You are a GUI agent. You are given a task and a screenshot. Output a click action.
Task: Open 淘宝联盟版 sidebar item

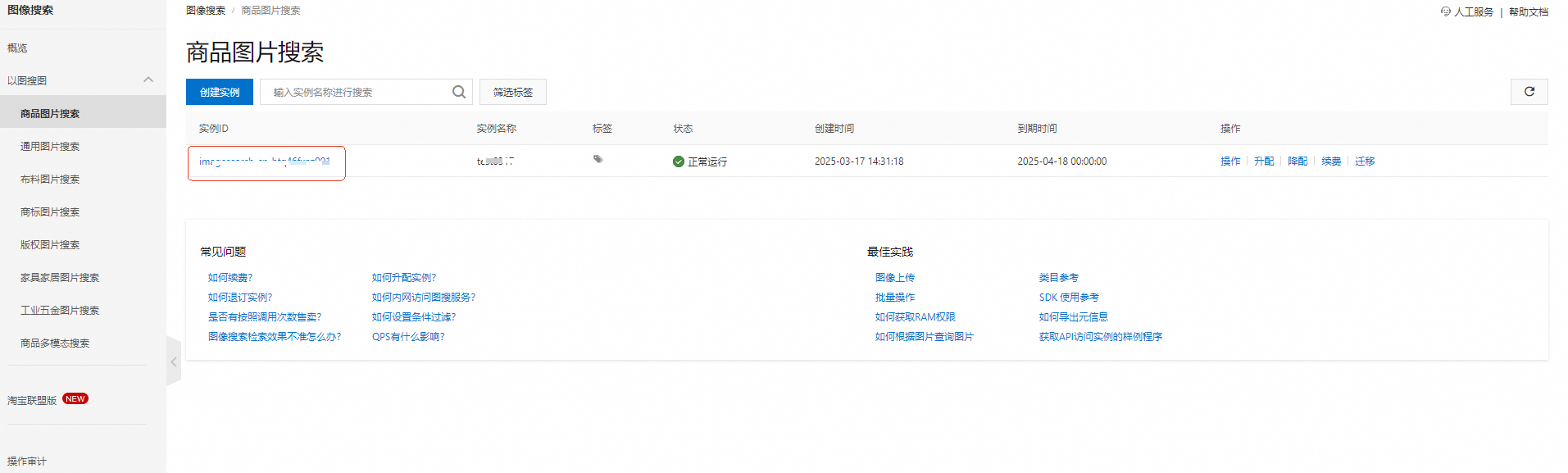tap(32, 400)
